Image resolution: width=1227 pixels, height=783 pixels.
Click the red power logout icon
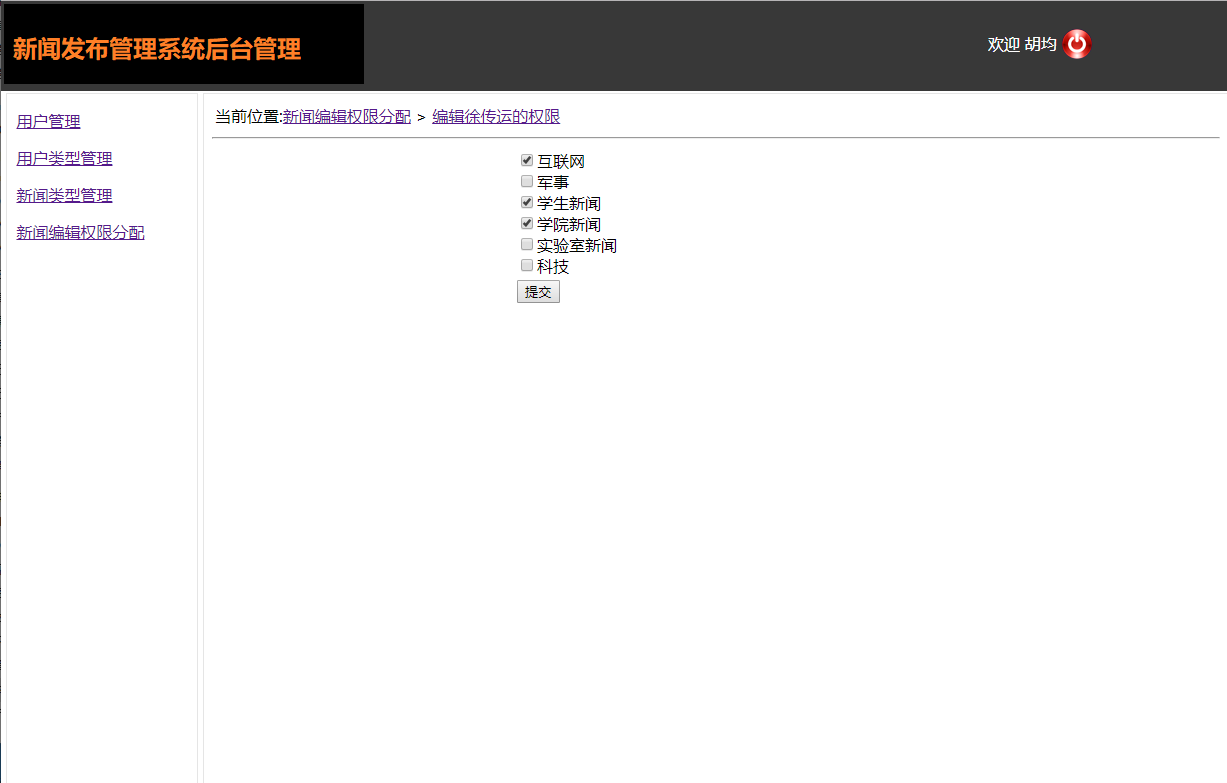(x=1077, y=43)
